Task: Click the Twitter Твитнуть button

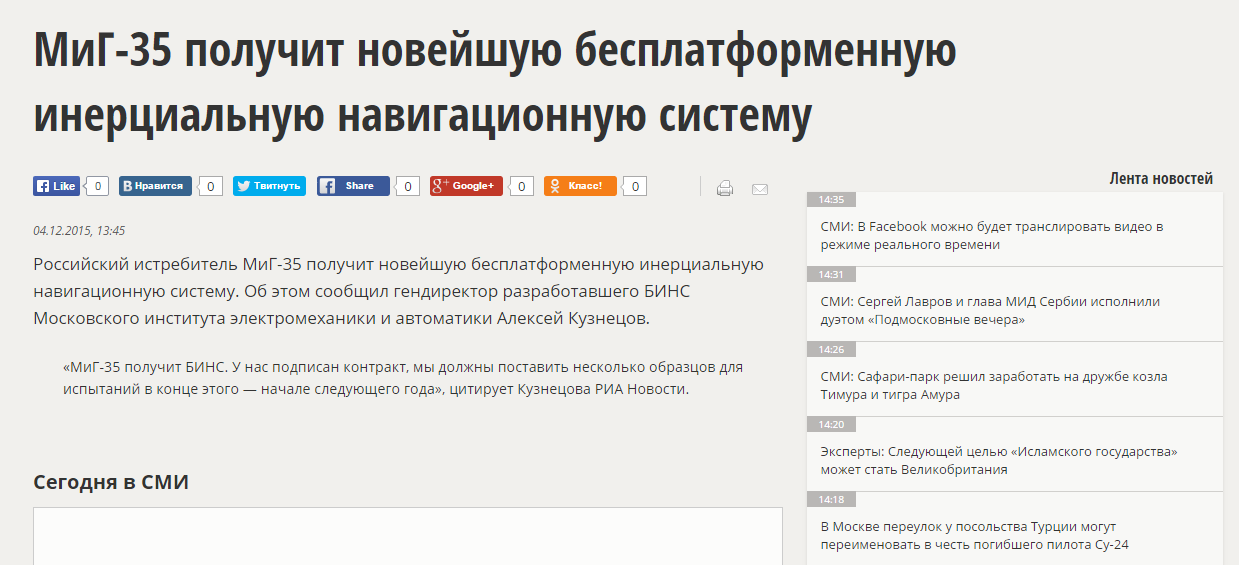Action: coord(269,186)
